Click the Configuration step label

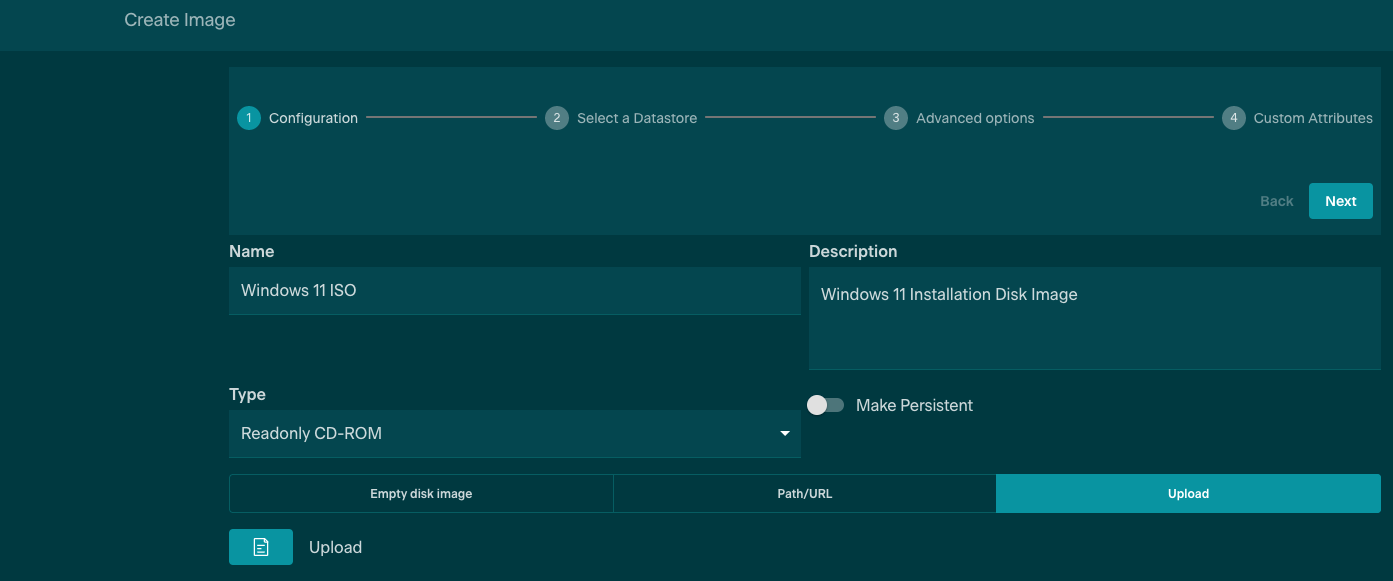[313, 118]
